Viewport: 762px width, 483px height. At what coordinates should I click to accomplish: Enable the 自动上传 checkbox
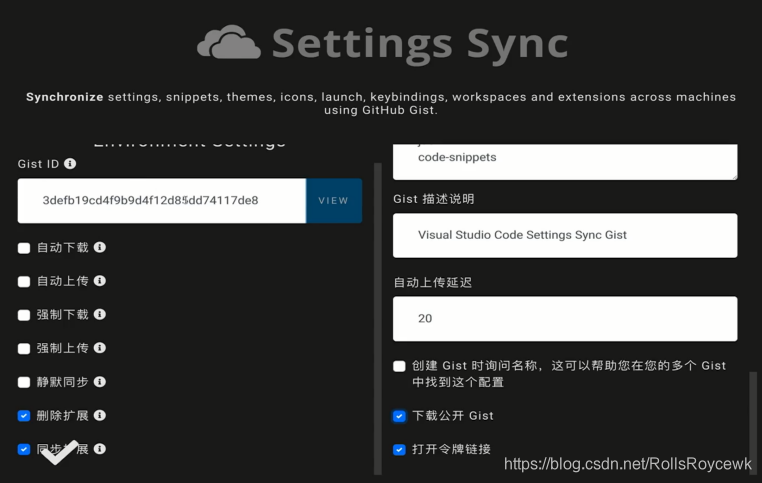(24, 282)
